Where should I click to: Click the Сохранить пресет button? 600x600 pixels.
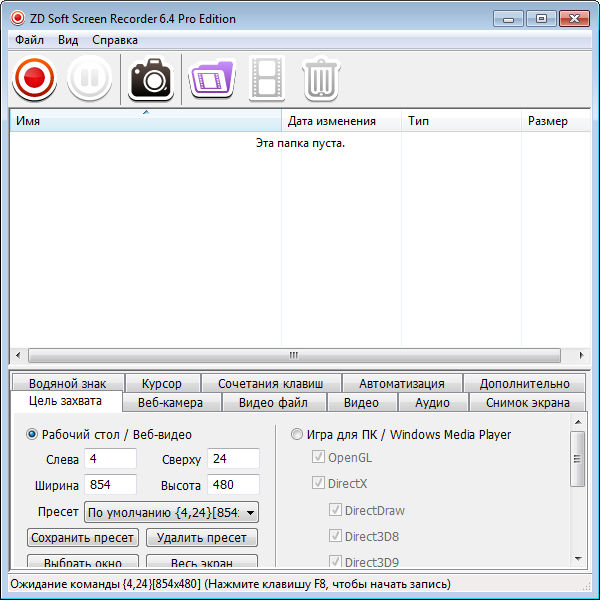tap(83, 538)
